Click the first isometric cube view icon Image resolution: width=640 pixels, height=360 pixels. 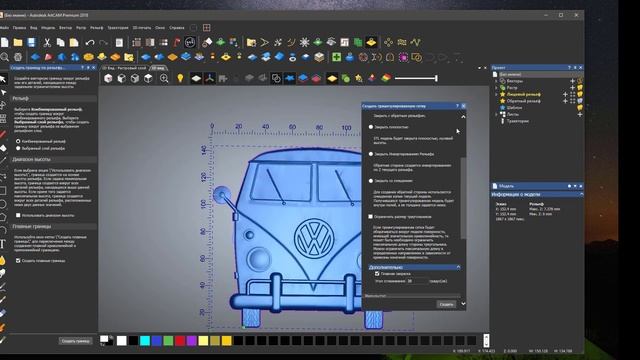coord(108,78)
